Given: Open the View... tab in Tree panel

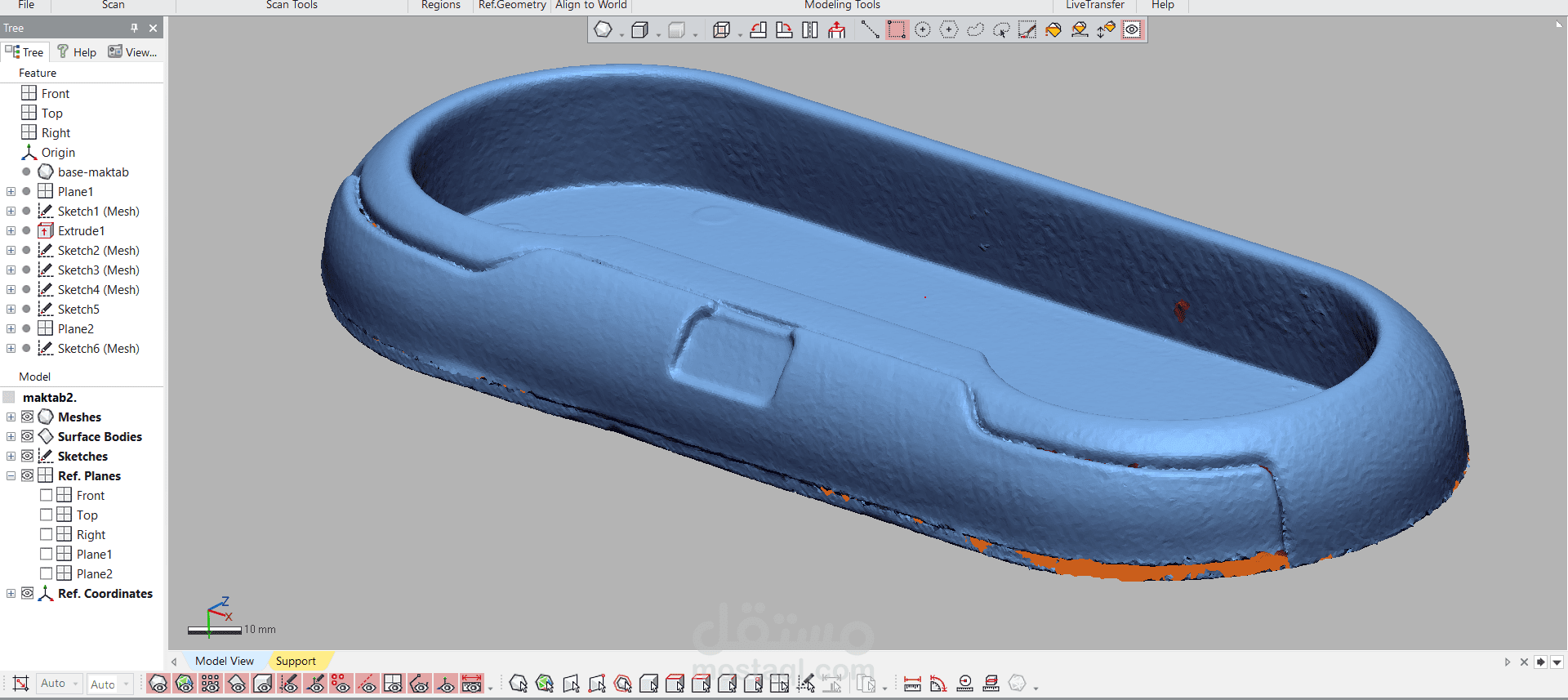Looking at the screenshot, I should [x=133, y=52].
